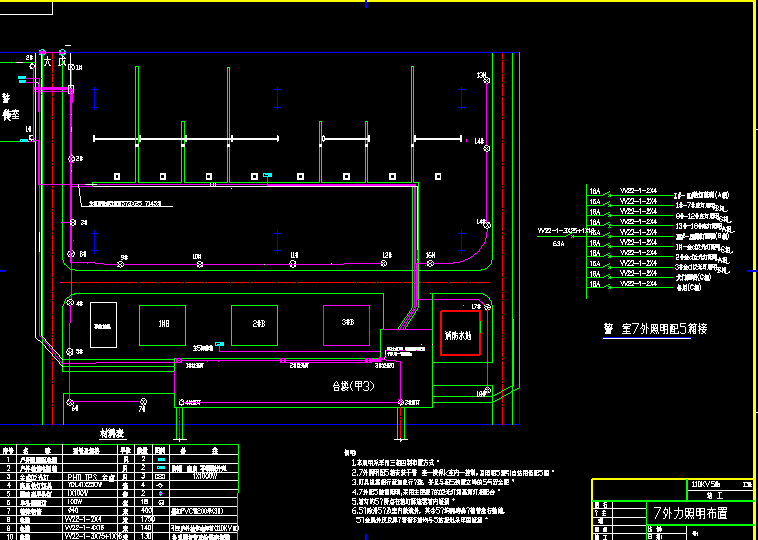Click cyan legend symbol in table row 1
This screenshot has height=540, width=758.
tap(161, 460)
